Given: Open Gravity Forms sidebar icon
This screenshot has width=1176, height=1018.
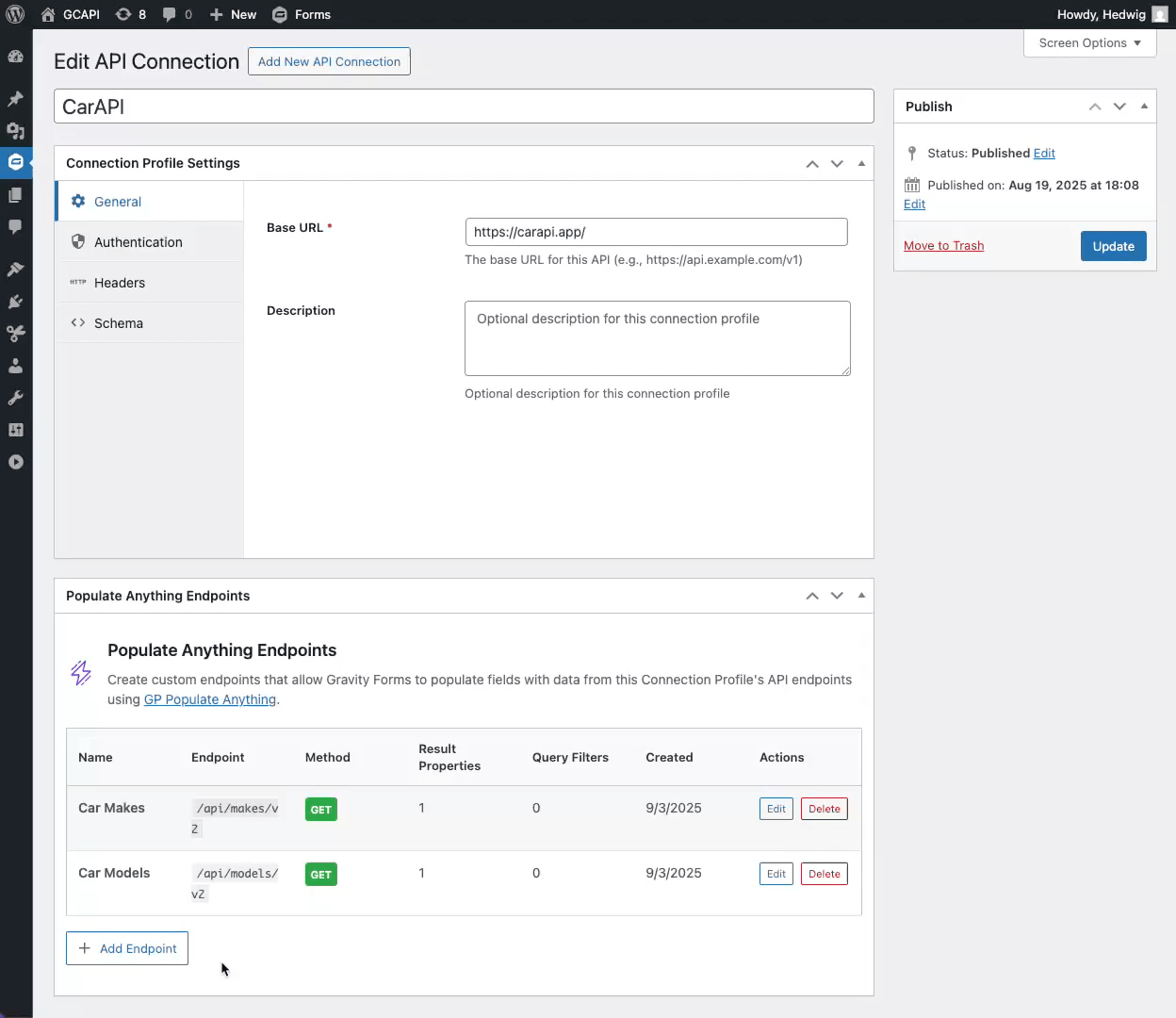Looking at the screenshot, I should pos(16,162).
